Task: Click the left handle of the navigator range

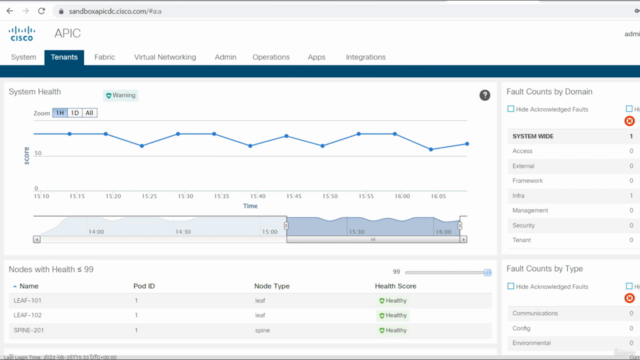Action: pyautogui.click(x=286, y=225)
